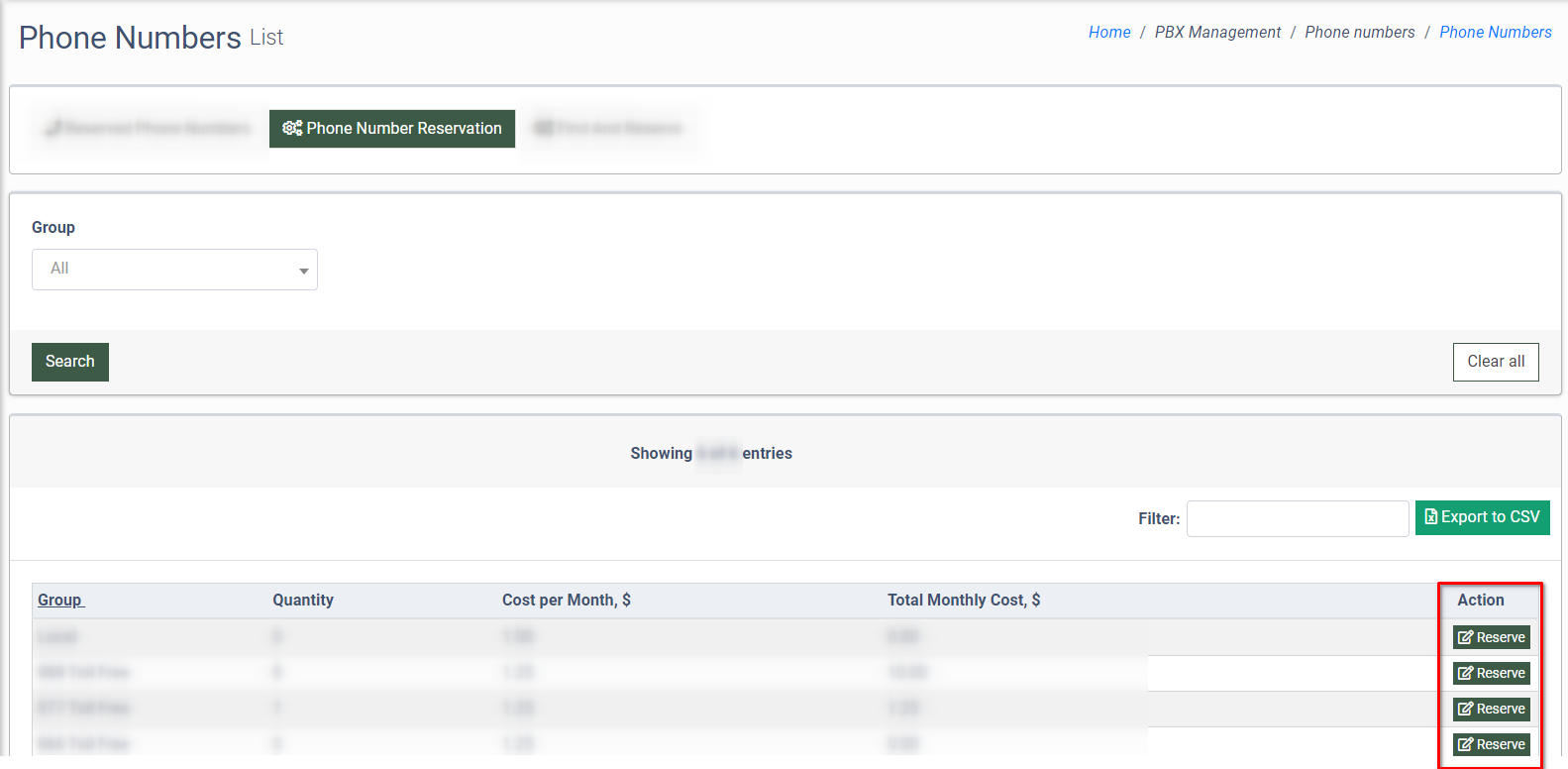Screen dimensions: 1568x769
Task: Click the edit icon in second row's Reserve
Action: [x=1465, y=674]
